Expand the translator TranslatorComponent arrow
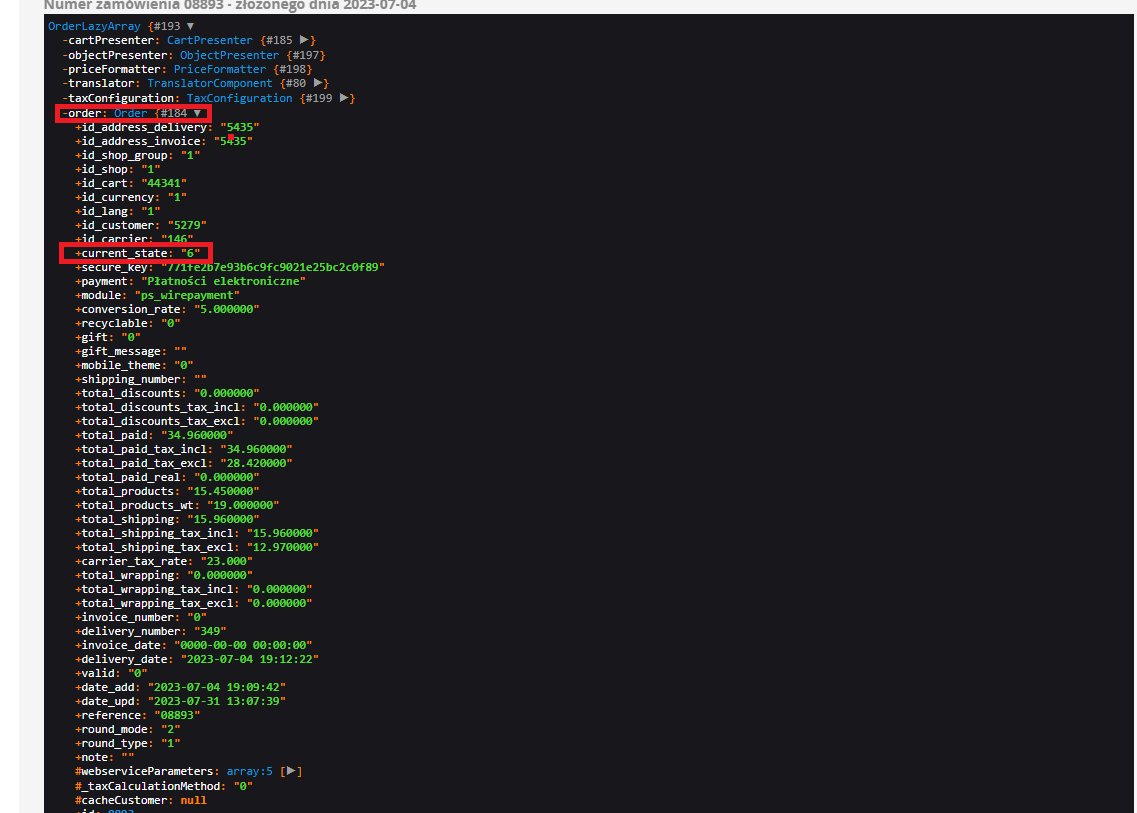Viewport: 1137px width, 813px height. (x=318, y=83)
